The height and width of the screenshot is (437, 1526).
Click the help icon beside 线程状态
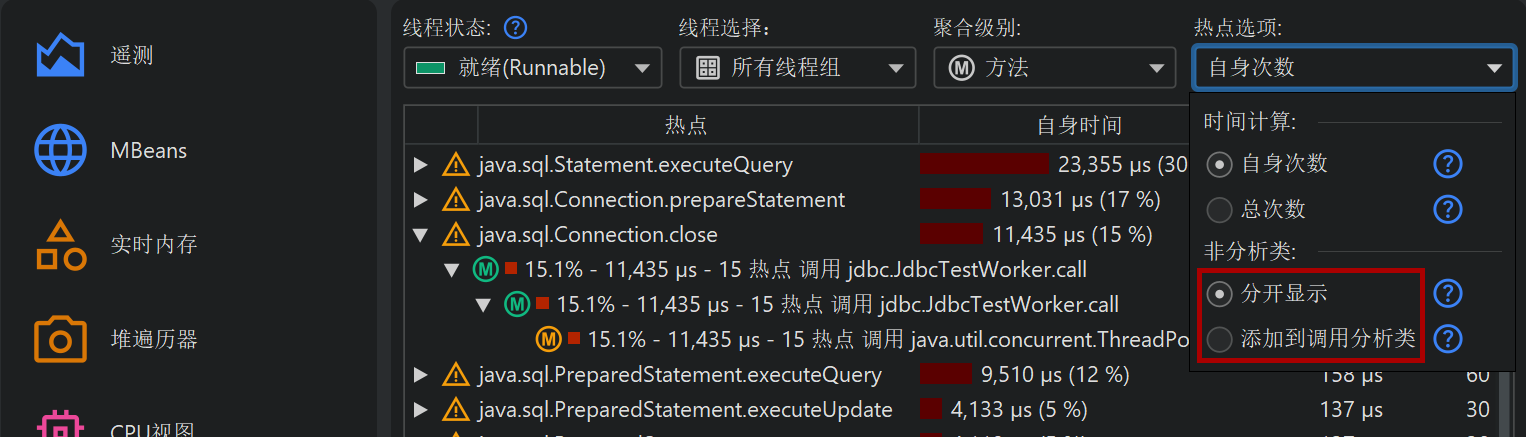point(516,27)
